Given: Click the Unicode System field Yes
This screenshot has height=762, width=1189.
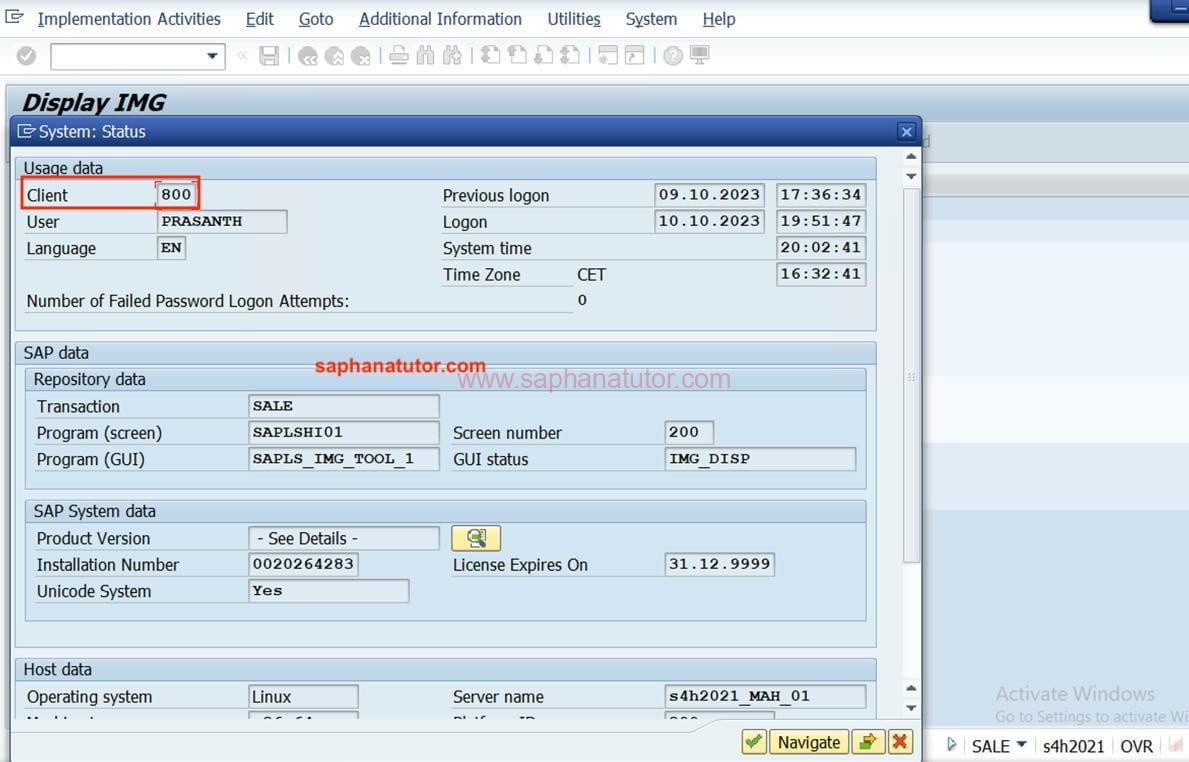Looking at the screenshot, I should tap(328, 591).
